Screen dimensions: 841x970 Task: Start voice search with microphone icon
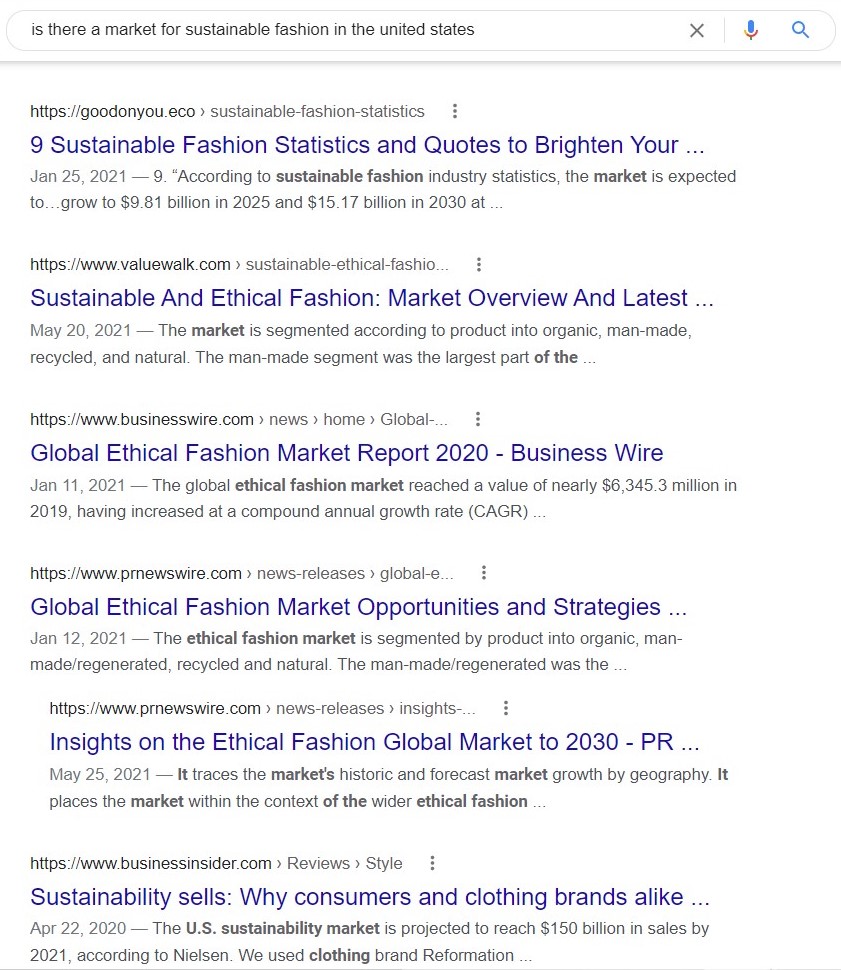click(751, 30)
